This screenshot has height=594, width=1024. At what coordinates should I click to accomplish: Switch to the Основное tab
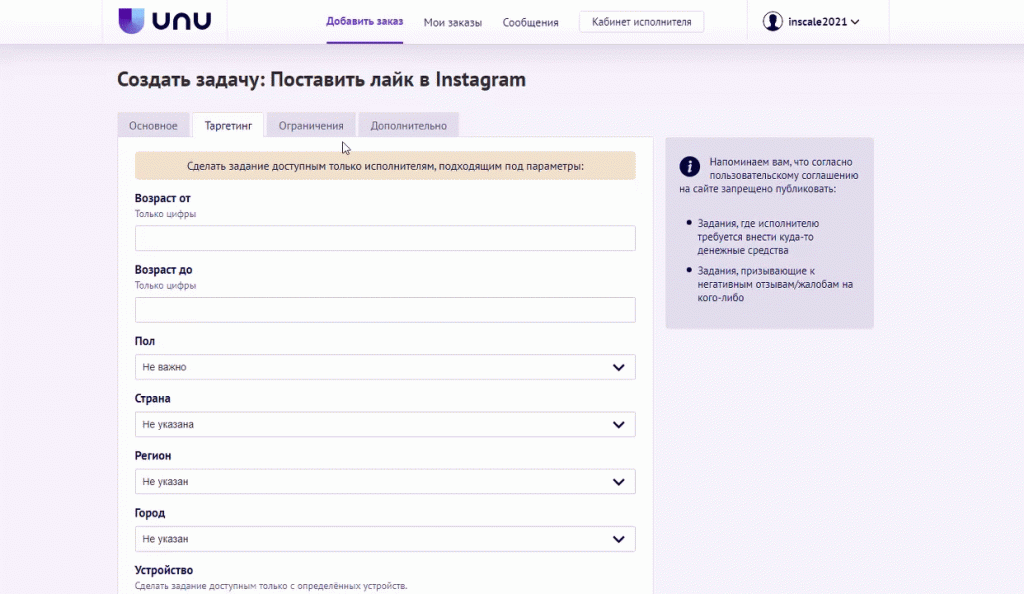pos(153,126)
